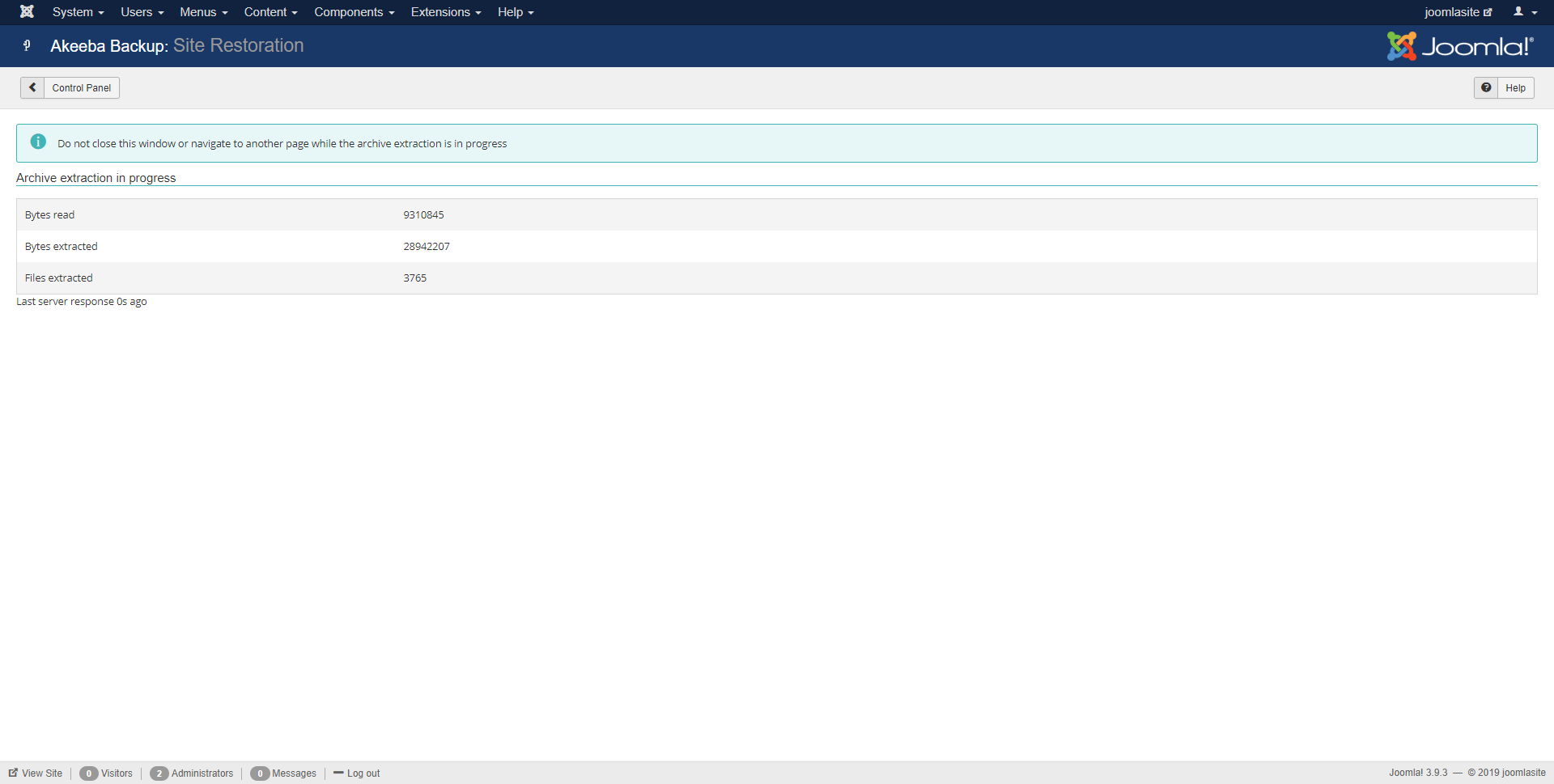The image size is (1554, 784).
Task: Open the Content menu
Action: tap(270, 12)
